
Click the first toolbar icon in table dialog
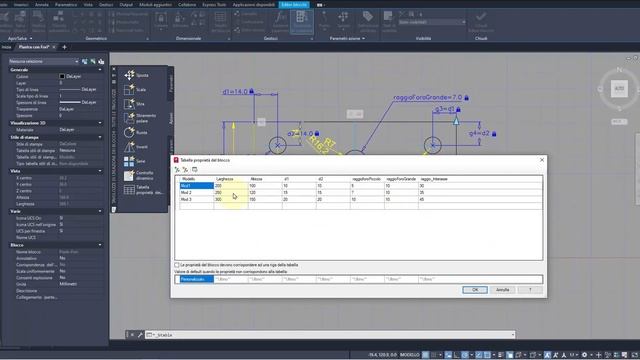[177, 169]
